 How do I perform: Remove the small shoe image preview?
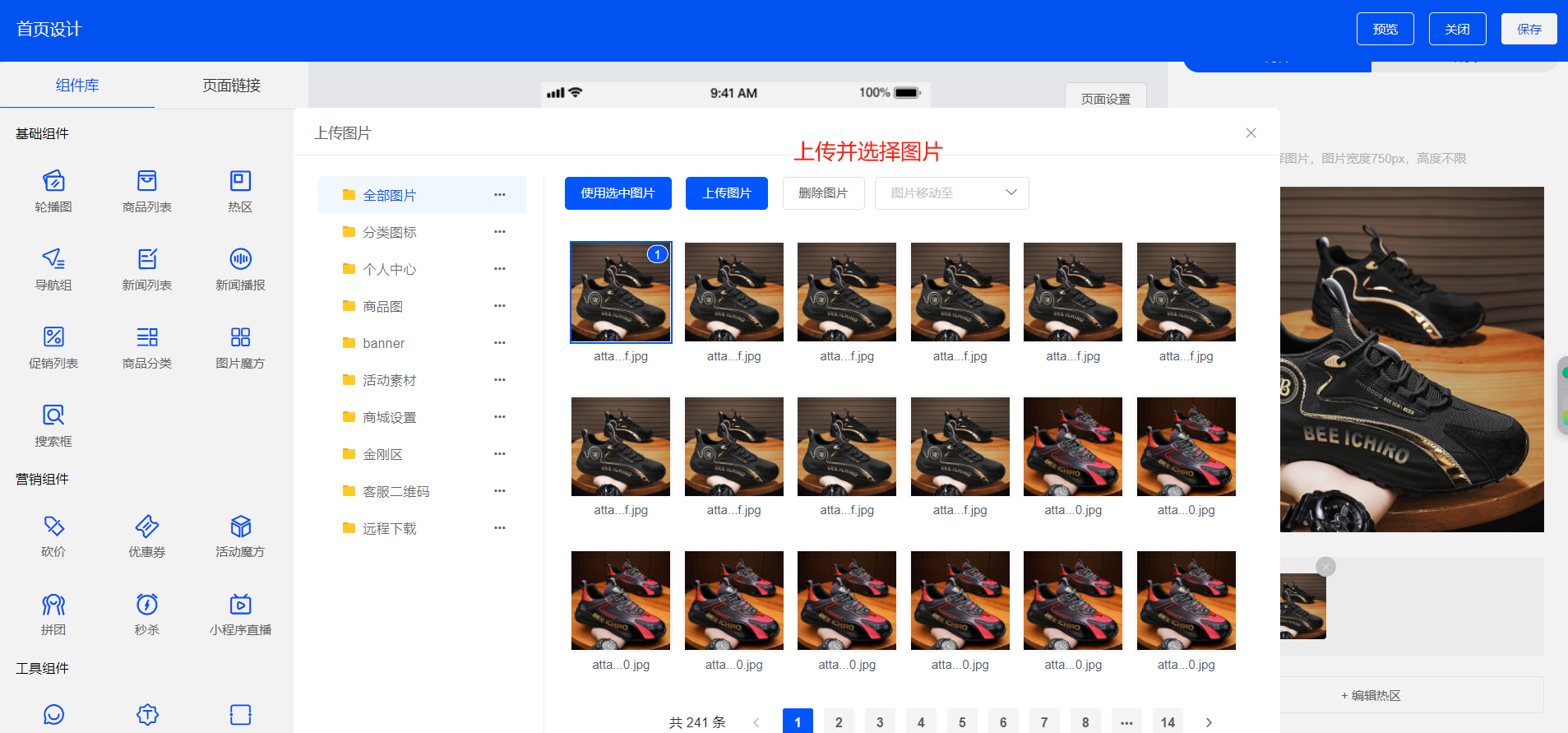pyautogui.click(x=1325, y=567)
